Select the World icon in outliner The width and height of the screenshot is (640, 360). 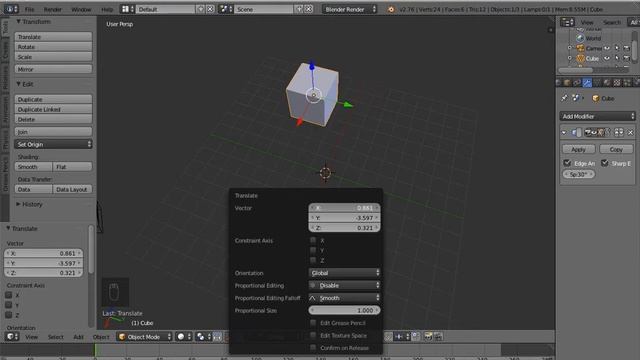[580, 38]
